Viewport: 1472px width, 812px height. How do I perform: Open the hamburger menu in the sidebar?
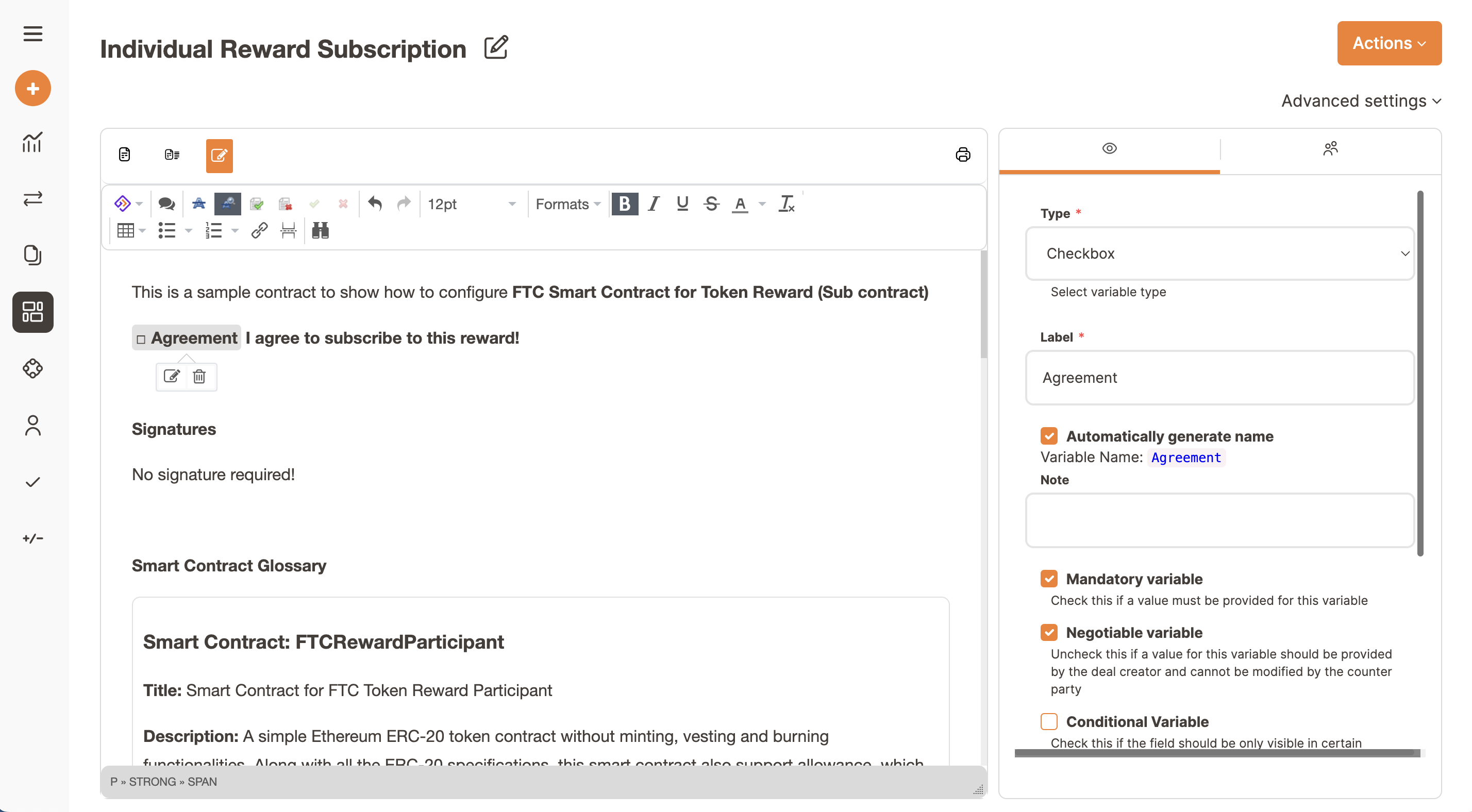[x=32, y=33]
